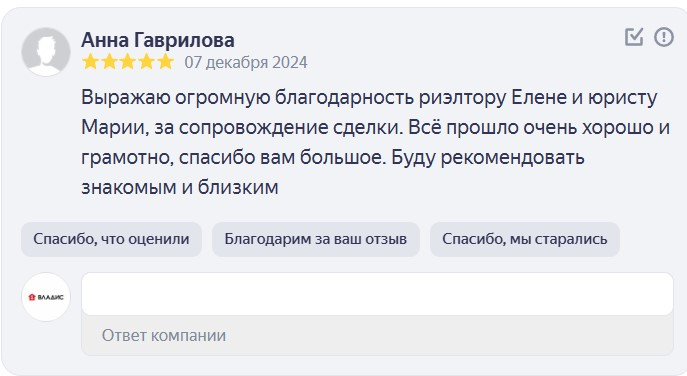
Task: Choose quick reply 'Спасибо, мы старались'
Action: (524, 239)
